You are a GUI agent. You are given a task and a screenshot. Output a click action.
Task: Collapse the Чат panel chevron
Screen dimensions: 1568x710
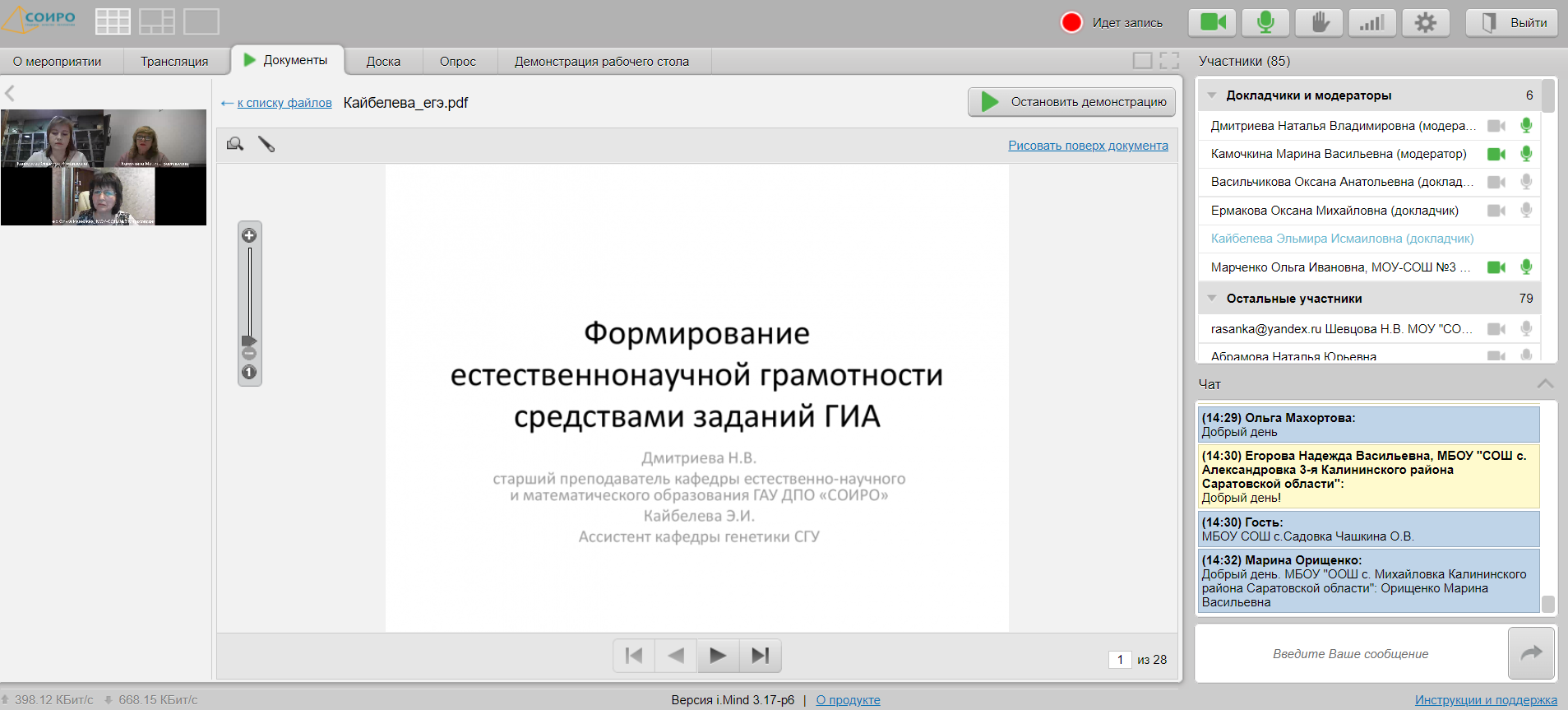click(x=1545, y=384)
